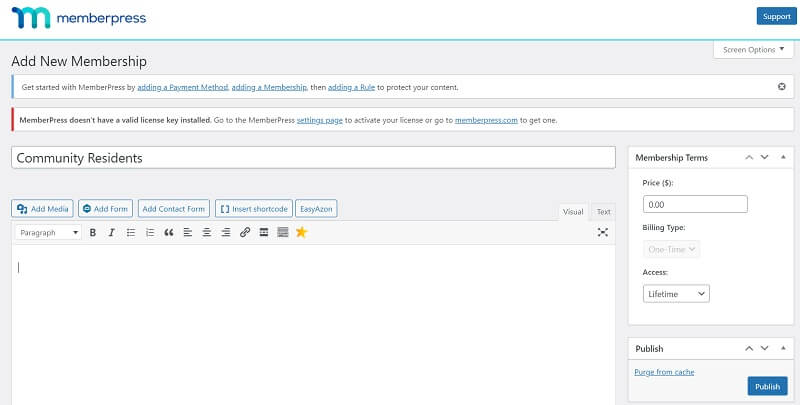800x405 pixels.
Task: Dismiss the Get started notice
Action: click(x=782, y=87)
